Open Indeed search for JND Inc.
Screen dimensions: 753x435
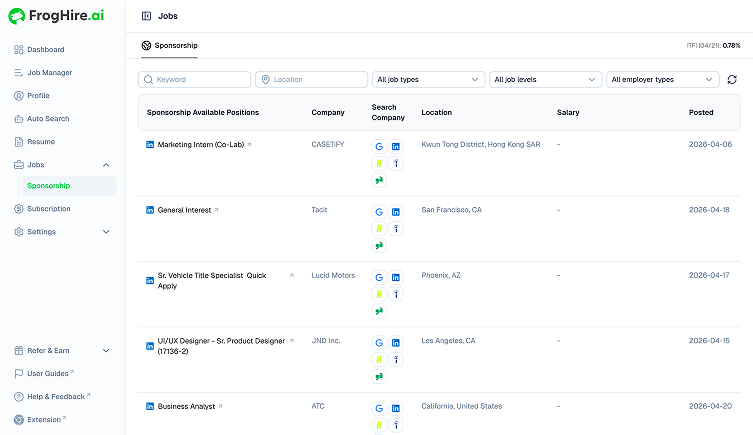point(396,359)
